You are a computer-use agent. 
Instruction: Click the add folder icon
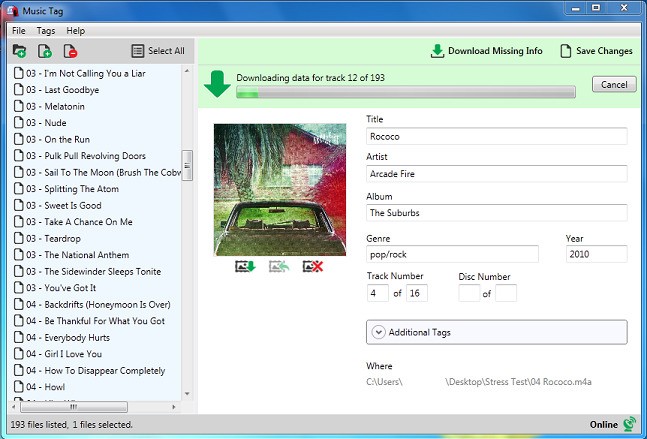(x=19, y=51)
